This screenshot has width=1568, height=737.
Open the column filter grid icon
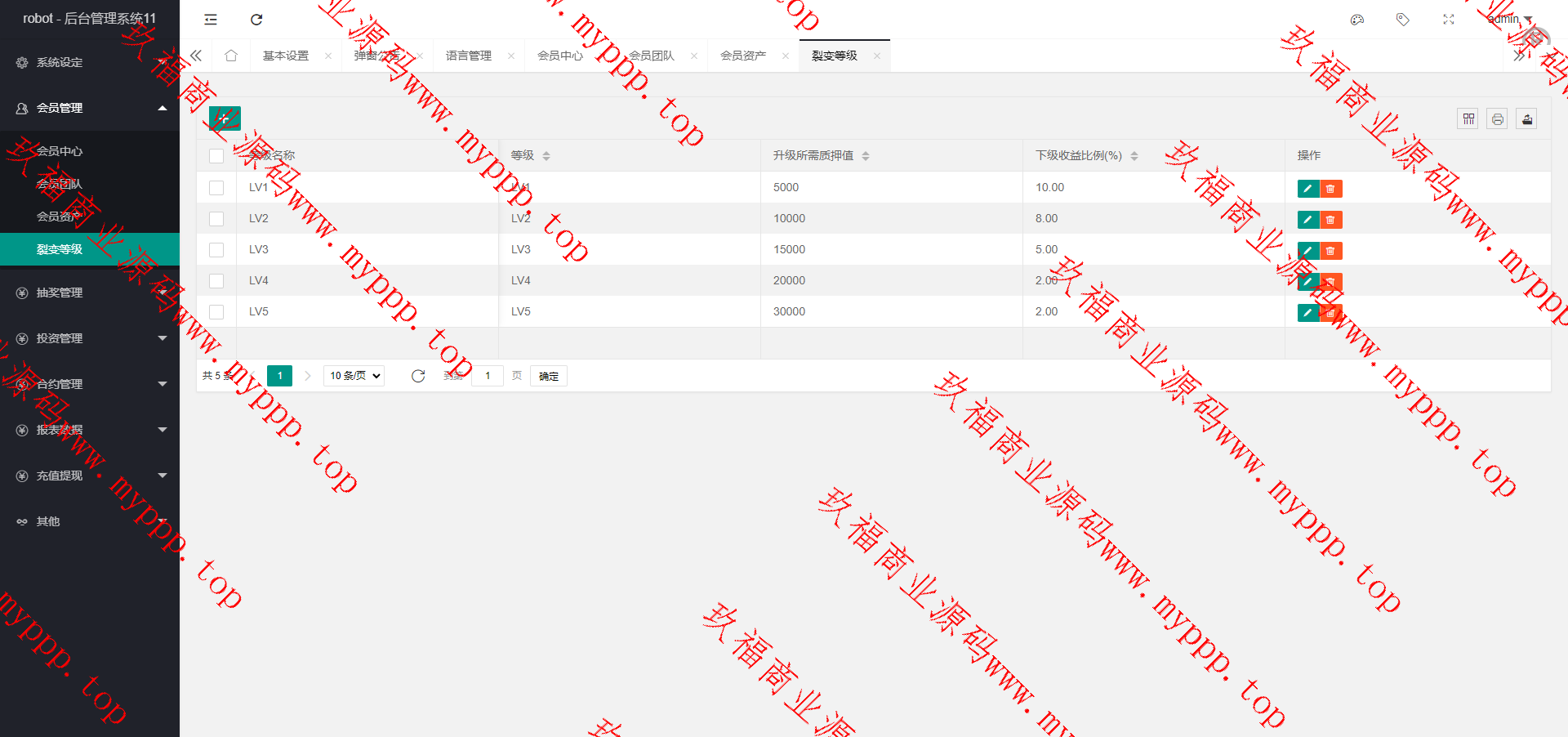1468,119
